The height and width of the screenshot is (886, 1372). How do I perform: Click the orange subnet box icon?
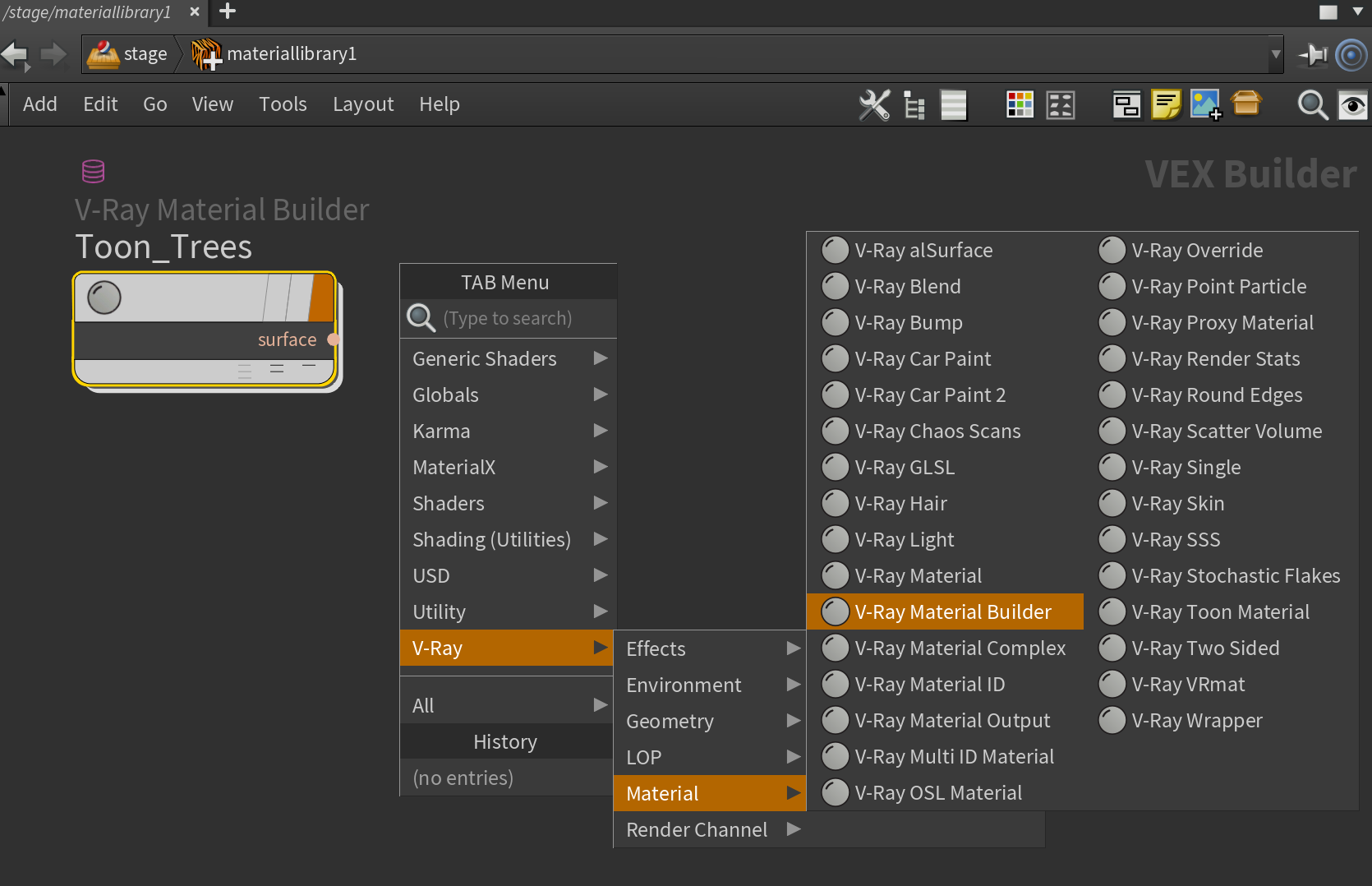click(1246, 104)
